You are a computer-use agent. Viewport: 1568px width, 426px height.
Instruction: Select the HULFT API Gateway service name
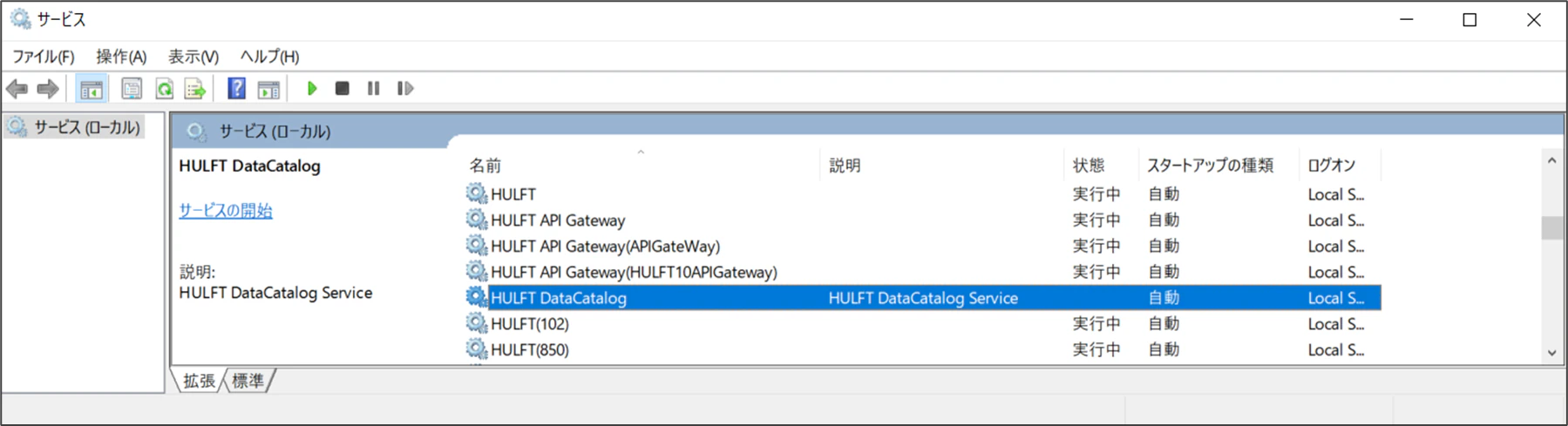pos(558,220)
